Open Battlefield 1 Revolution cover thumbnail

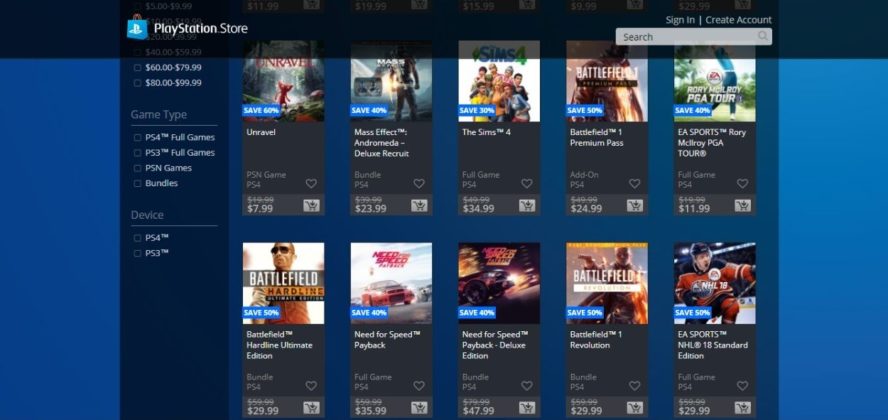pos(607,283)
